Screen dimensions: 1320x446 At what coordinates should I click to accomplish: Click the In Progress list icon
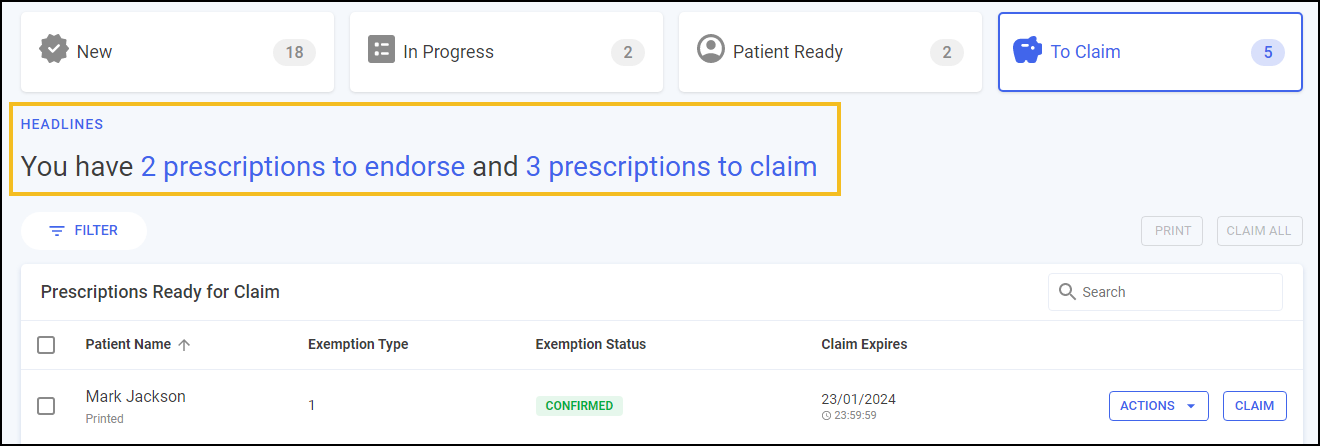pyautogui.click(x=381, y=50)
